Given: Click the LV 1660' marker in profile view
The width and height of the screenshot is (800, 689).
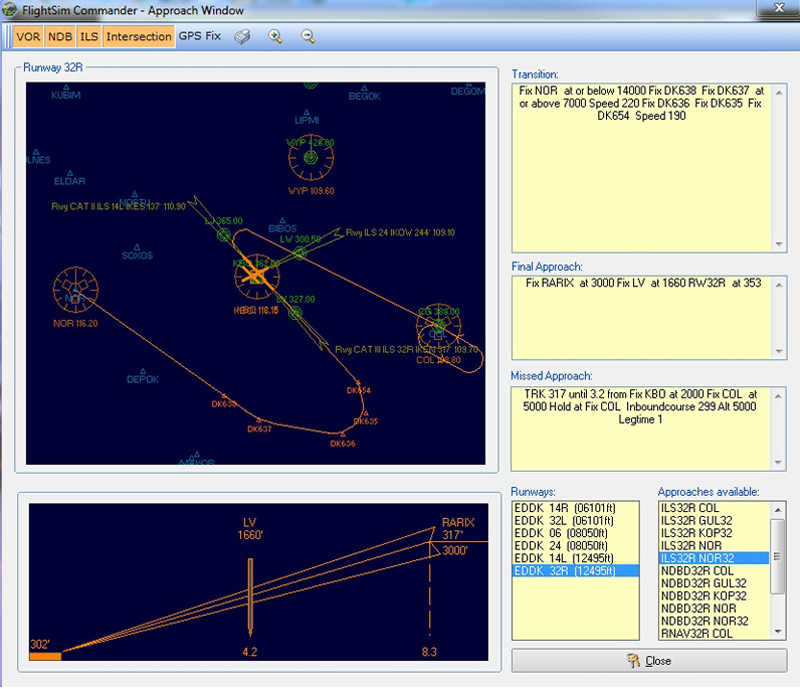Looking at the screenshot, I should click(x=250, y=597).
